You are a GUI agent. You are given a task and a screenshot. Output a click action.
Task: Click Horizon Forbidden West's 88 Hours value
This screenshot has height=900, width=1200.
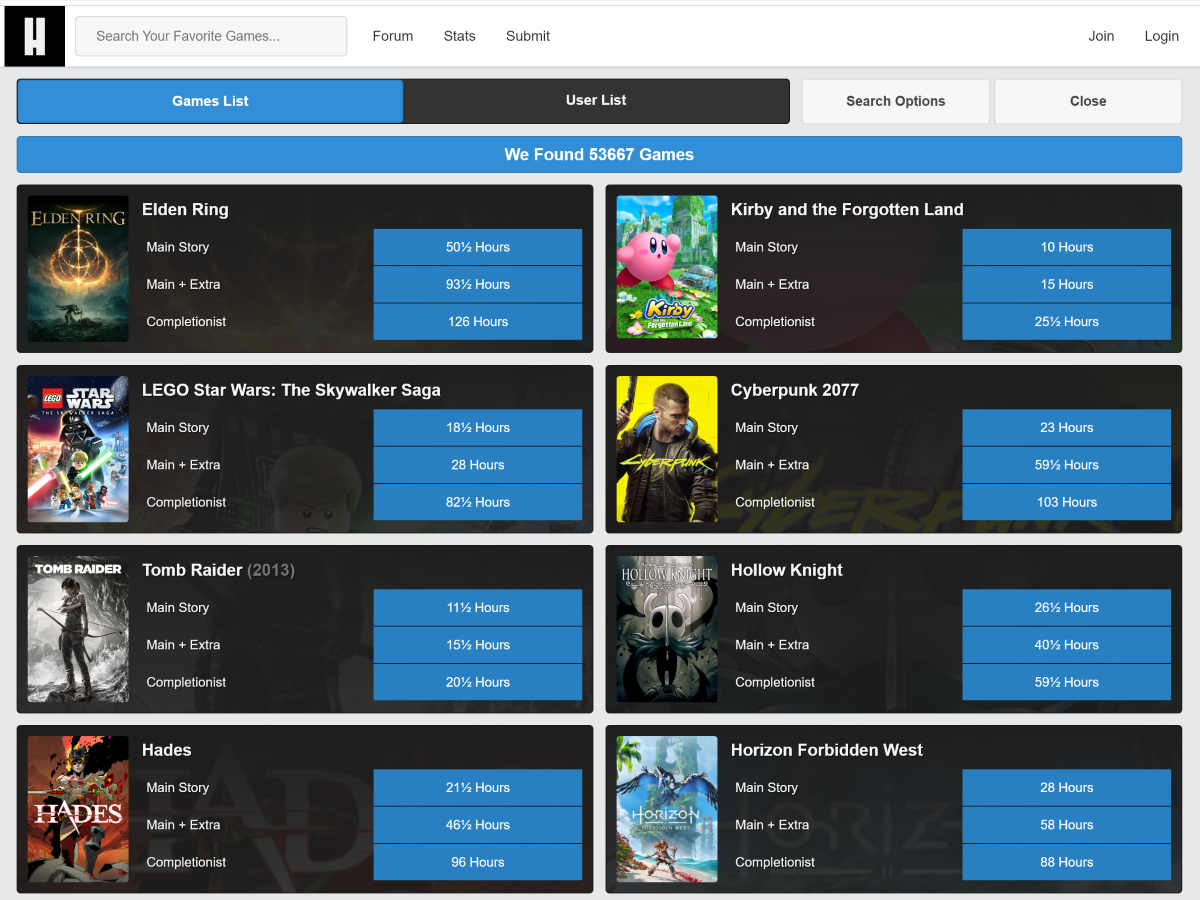click(1067, 862)
